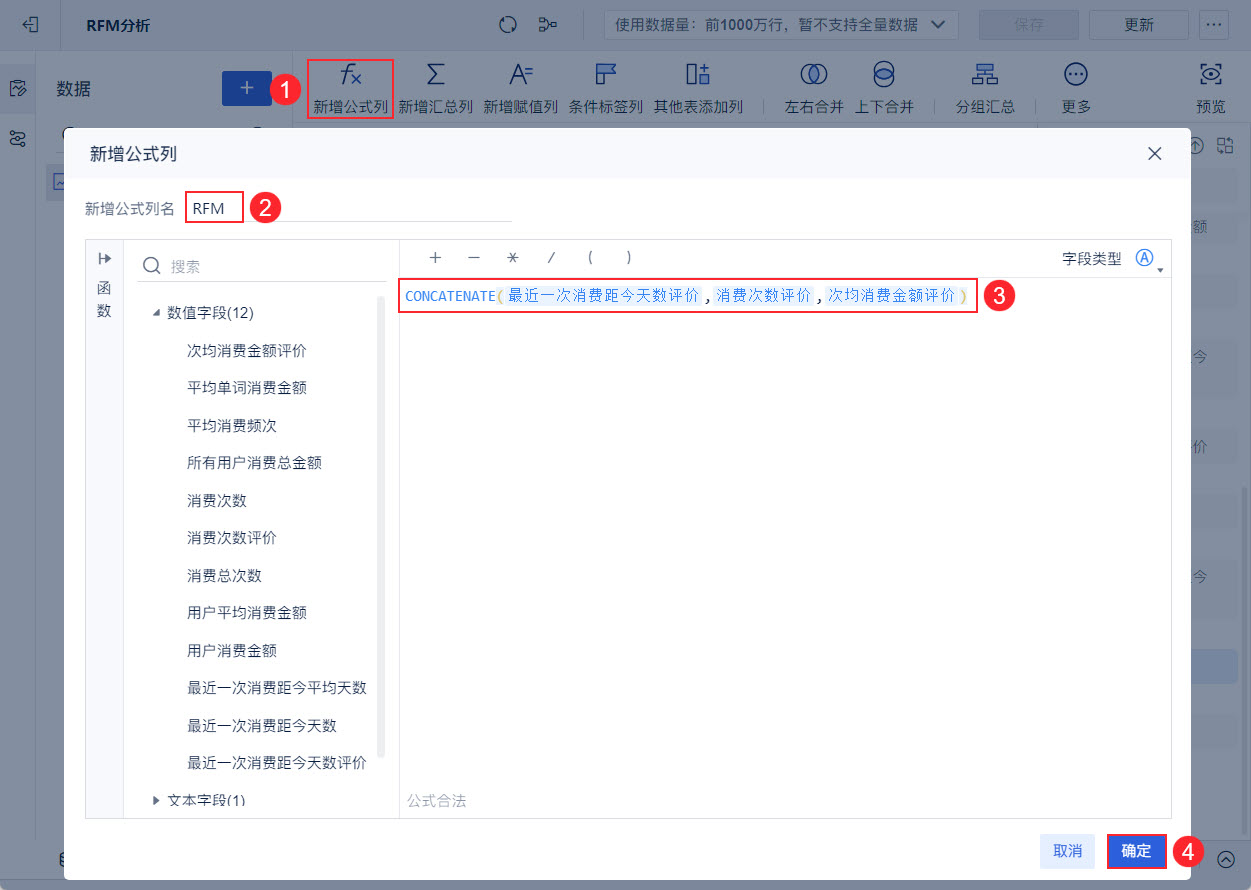The height and width of the screenshot is (890, 1251).
Task: Click the refresh circle icon in the header
Action: 509,25
